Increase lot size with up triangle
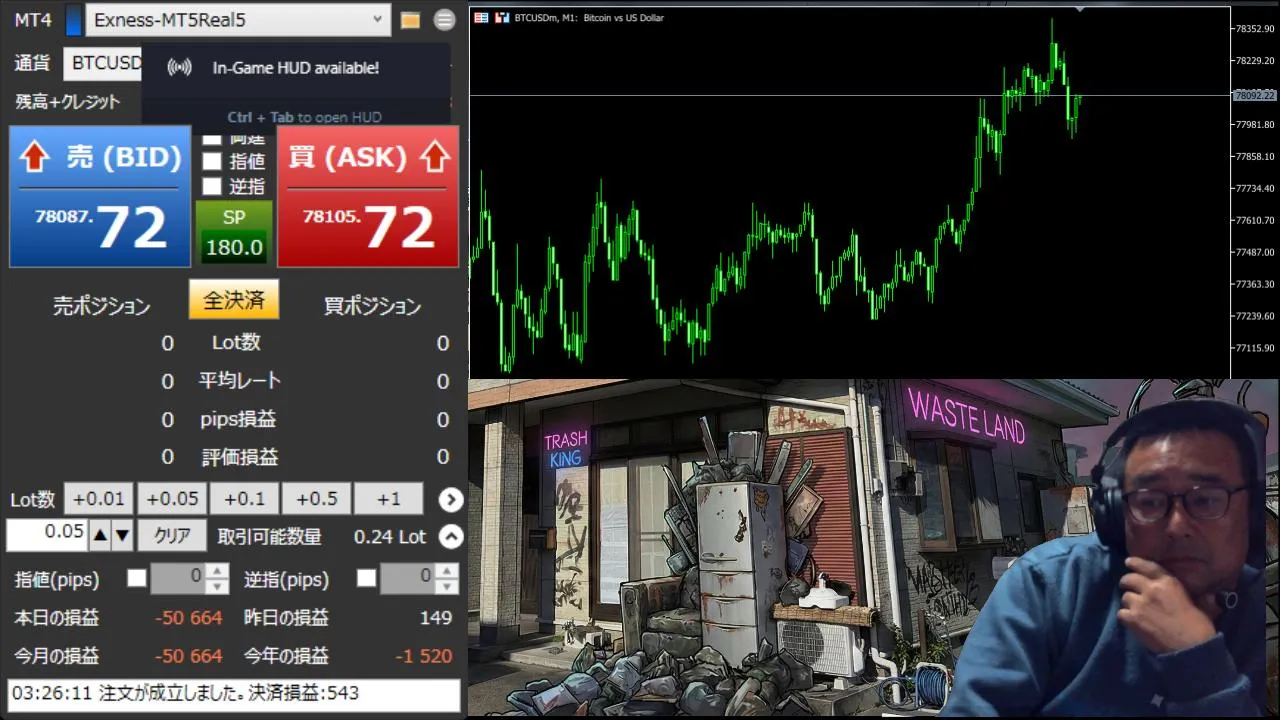 (100, 536)
